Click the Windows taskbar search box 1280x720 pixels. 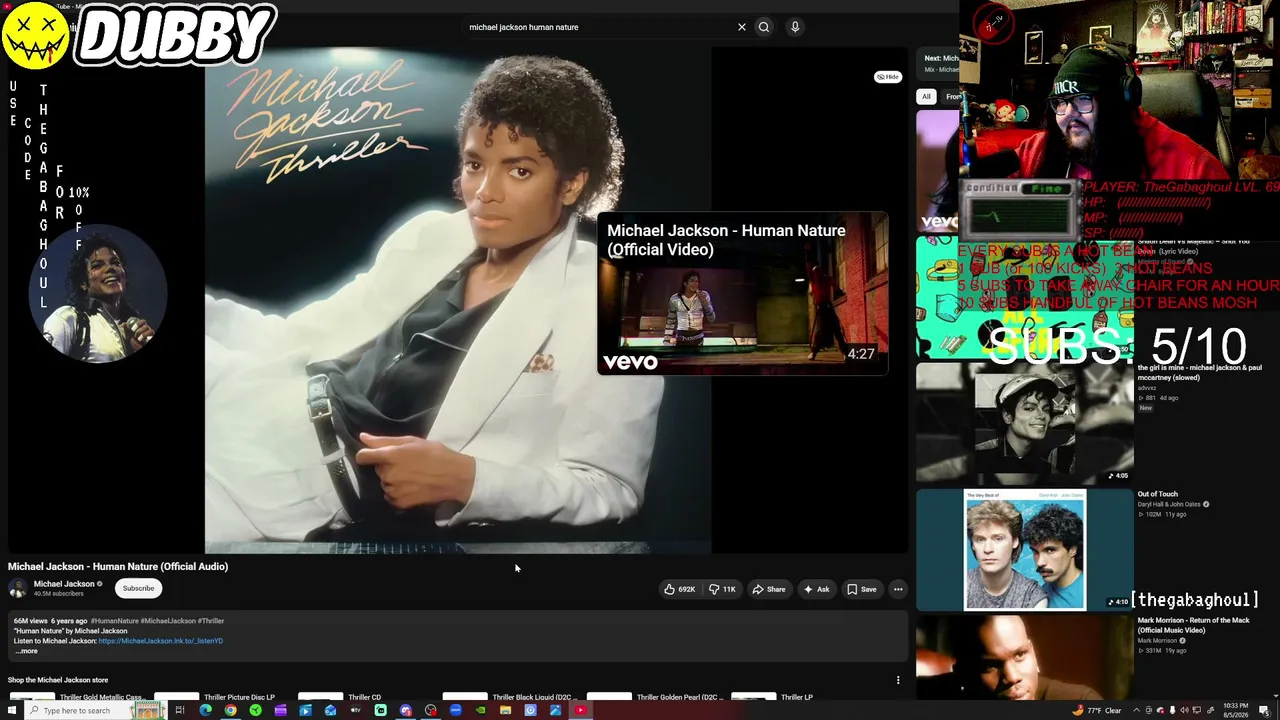(95, 710)
